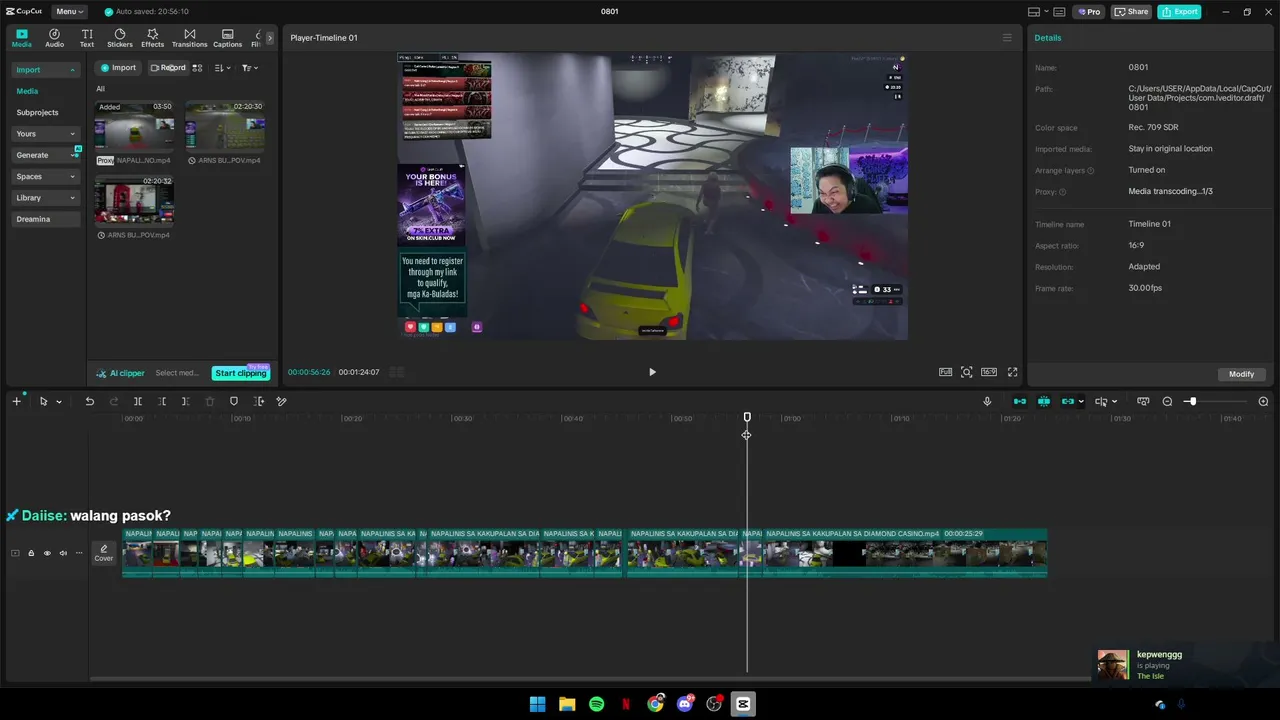Expand the Generate section

[45, 155]
